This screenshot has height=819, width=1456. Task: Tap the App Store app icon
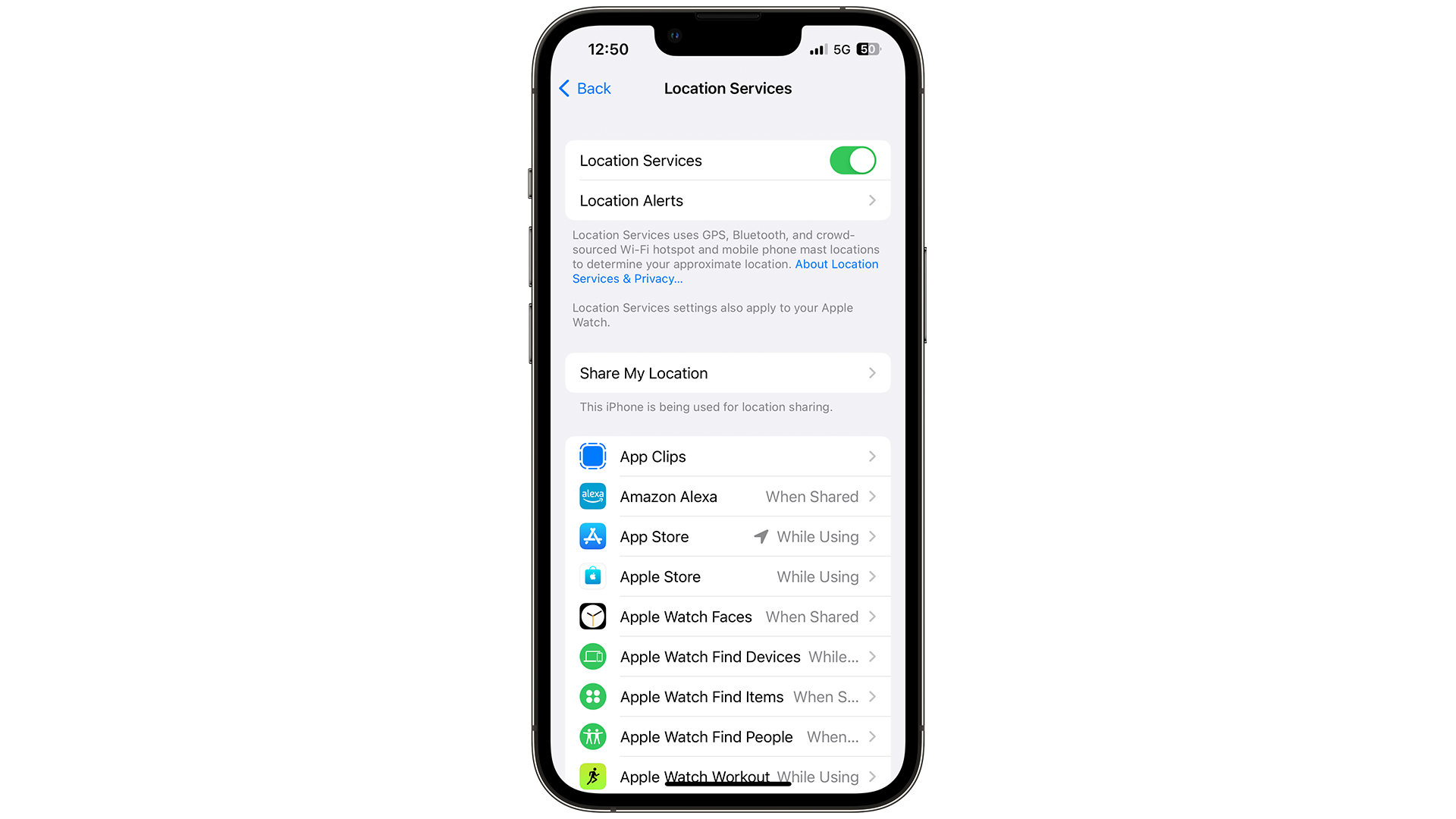(591, 537)
